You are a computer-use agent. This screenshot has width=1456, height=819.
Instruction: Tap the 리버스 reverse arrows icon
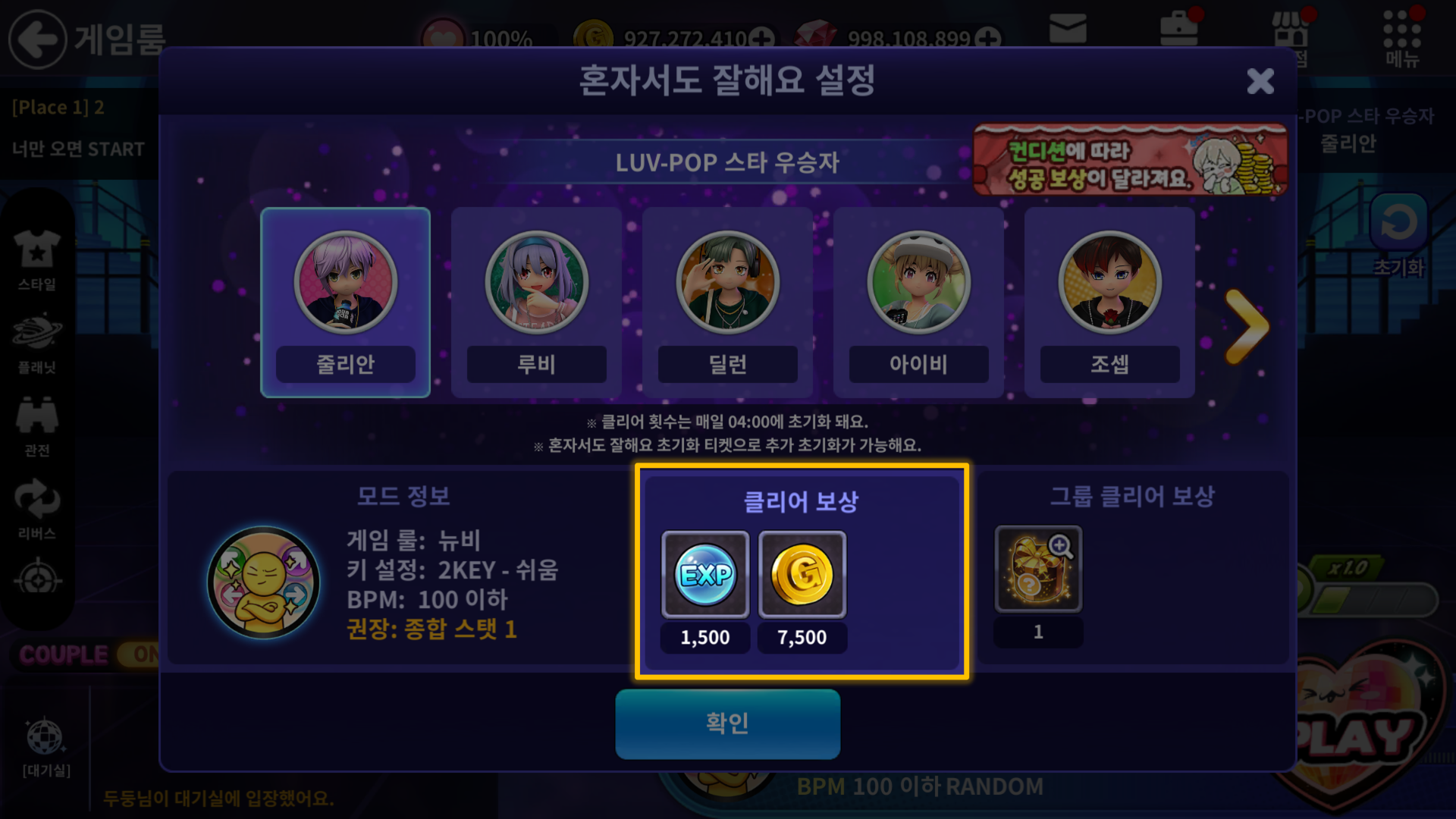36,510
